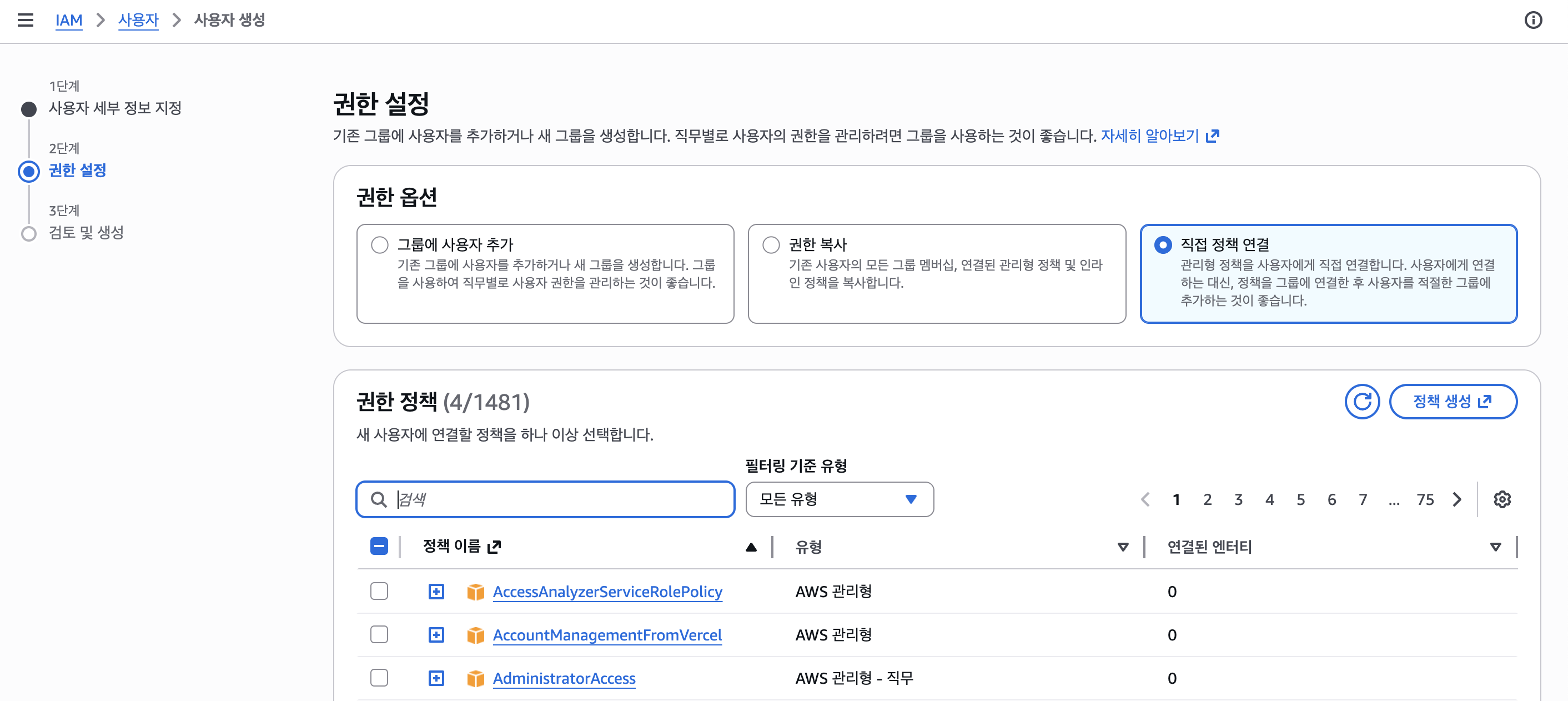Select 권한 복사 radio option

(x=771, y=245)
